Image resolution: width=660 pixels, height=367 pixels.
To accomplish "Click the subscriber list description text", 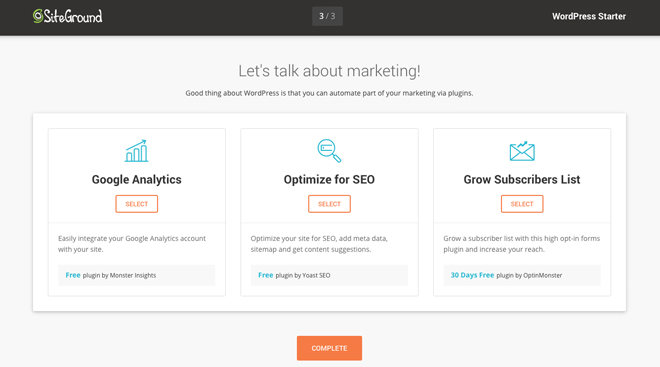I will click(x=522, y=244).
